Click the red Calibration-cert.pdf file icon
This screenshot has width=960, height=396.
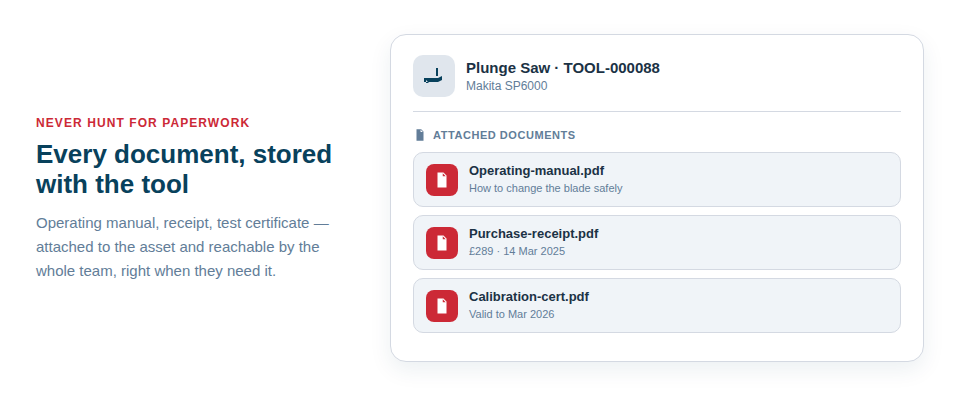(442, 306)
